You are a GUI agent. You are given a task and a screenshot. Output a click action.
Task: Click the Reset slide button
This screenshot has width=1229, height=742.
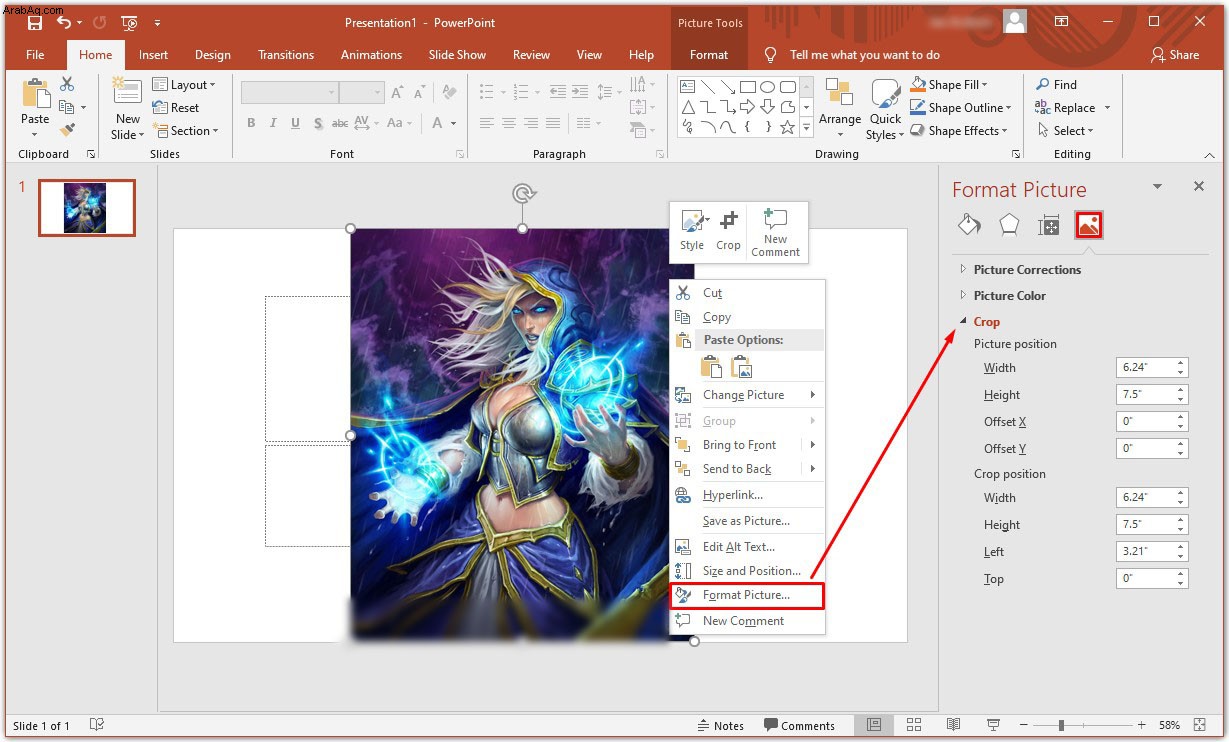point(176,108)
